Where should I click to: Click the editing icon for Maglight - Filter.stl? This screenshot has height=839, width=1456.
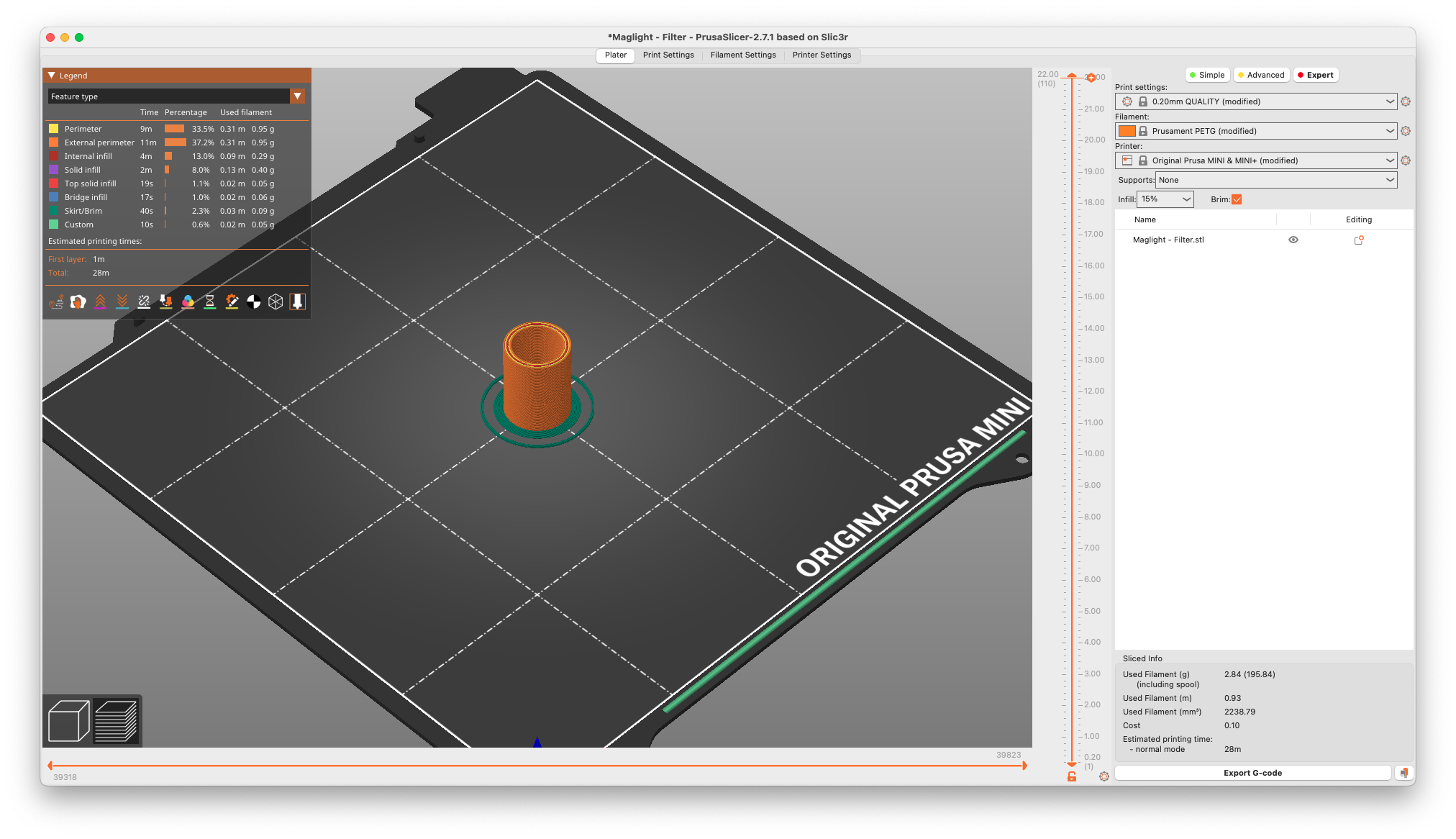(x=1359, y=240)
